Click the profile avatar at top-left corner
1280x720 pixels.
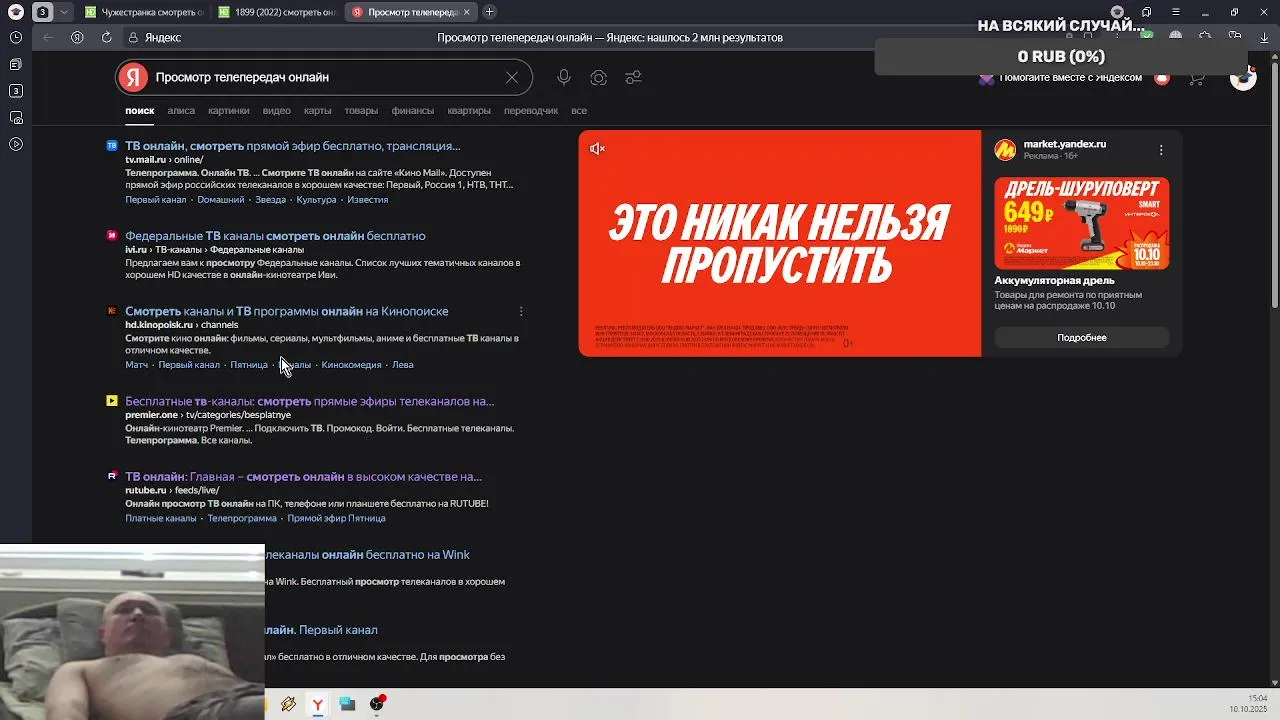16,12
